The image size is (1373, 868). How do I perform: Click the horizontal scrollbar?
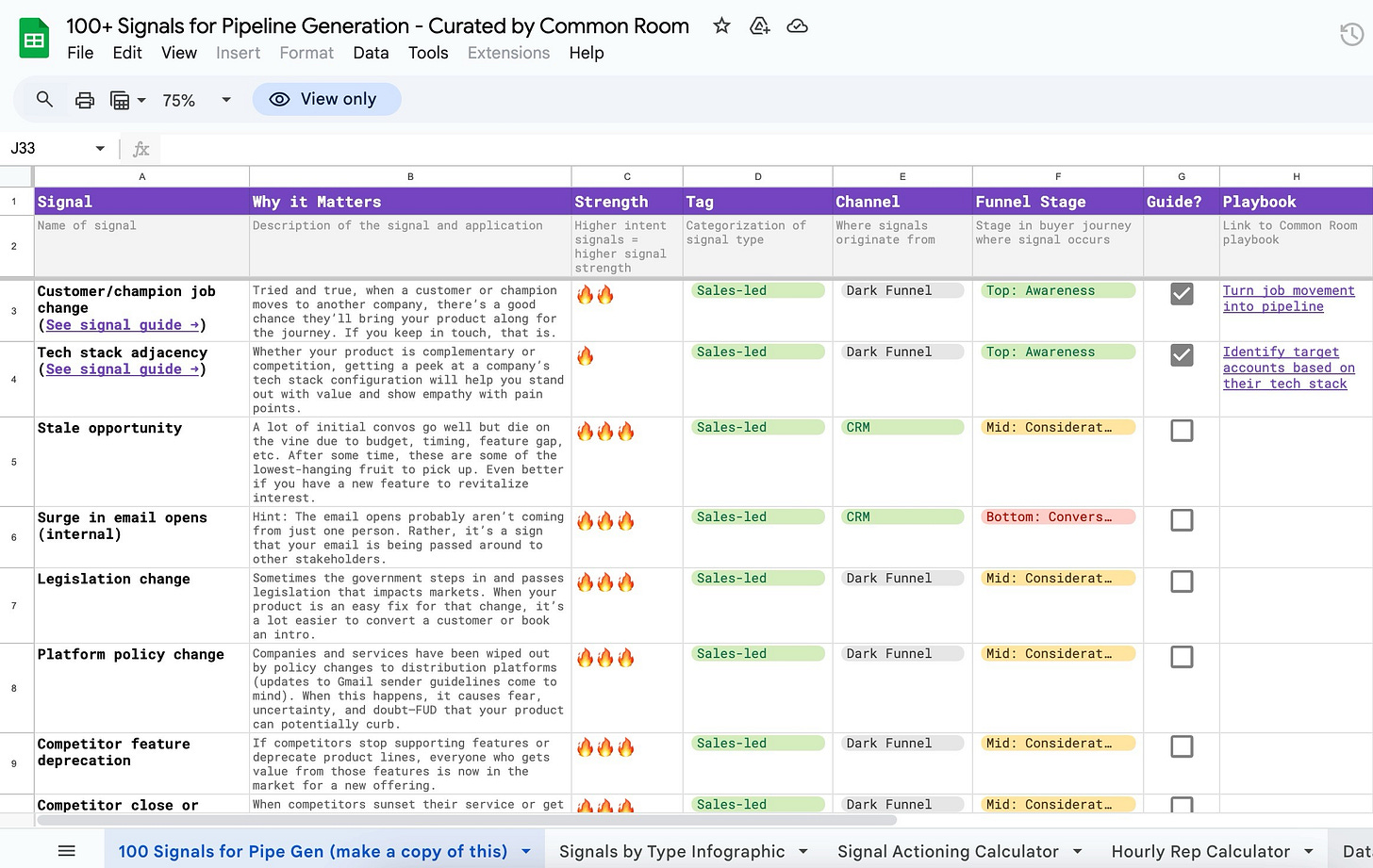click(x=466, y=820)
